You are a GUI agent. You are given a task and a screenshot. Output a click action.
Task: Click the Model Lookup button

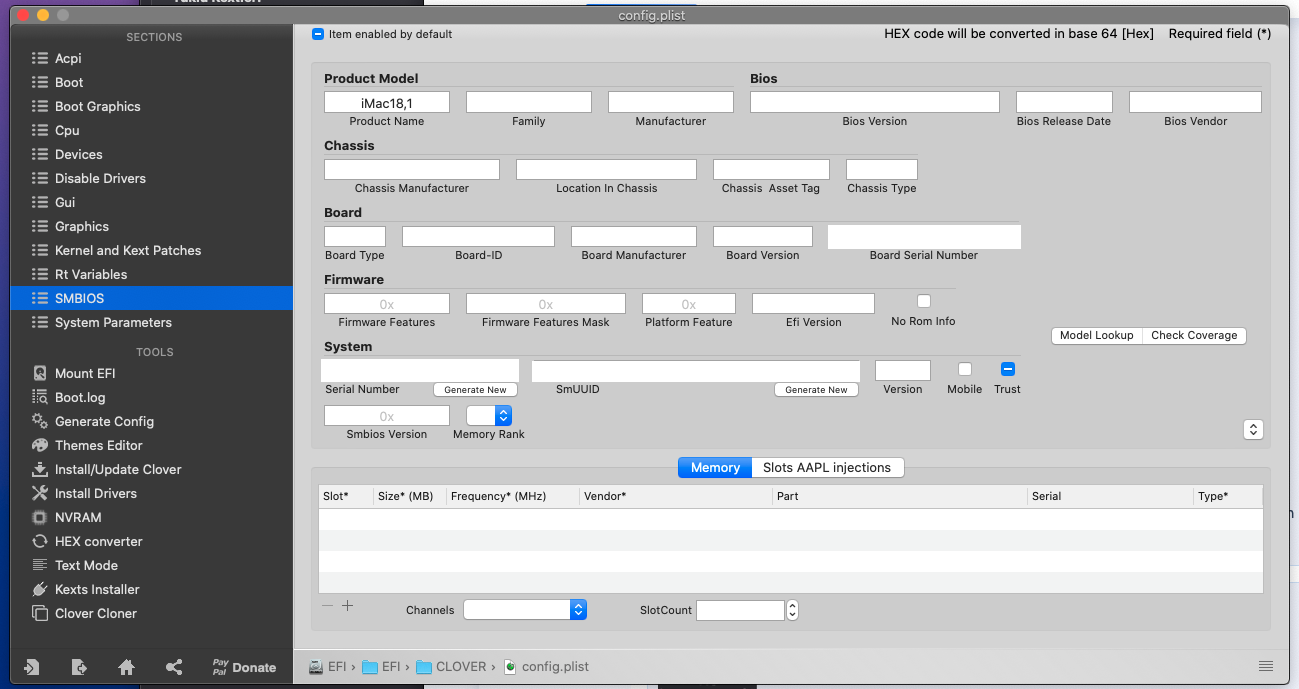pos(1096,335)
